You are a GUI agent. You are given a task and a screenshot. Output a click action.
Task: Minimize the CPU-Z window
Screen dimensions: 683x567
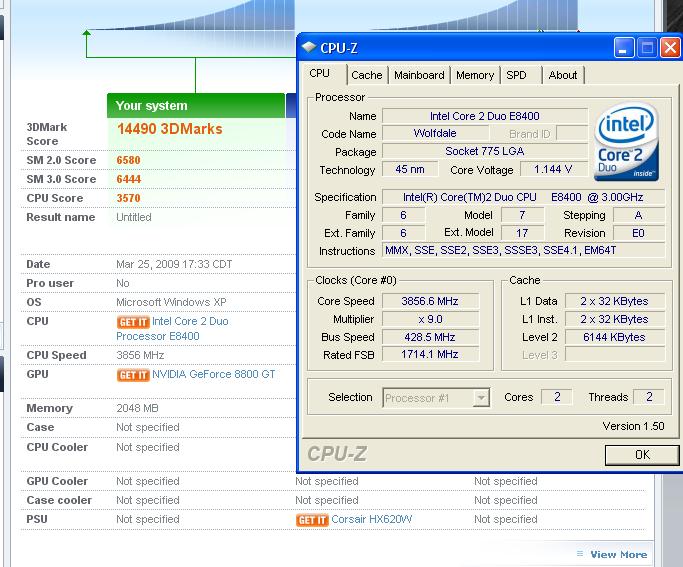tap(624, 47)
